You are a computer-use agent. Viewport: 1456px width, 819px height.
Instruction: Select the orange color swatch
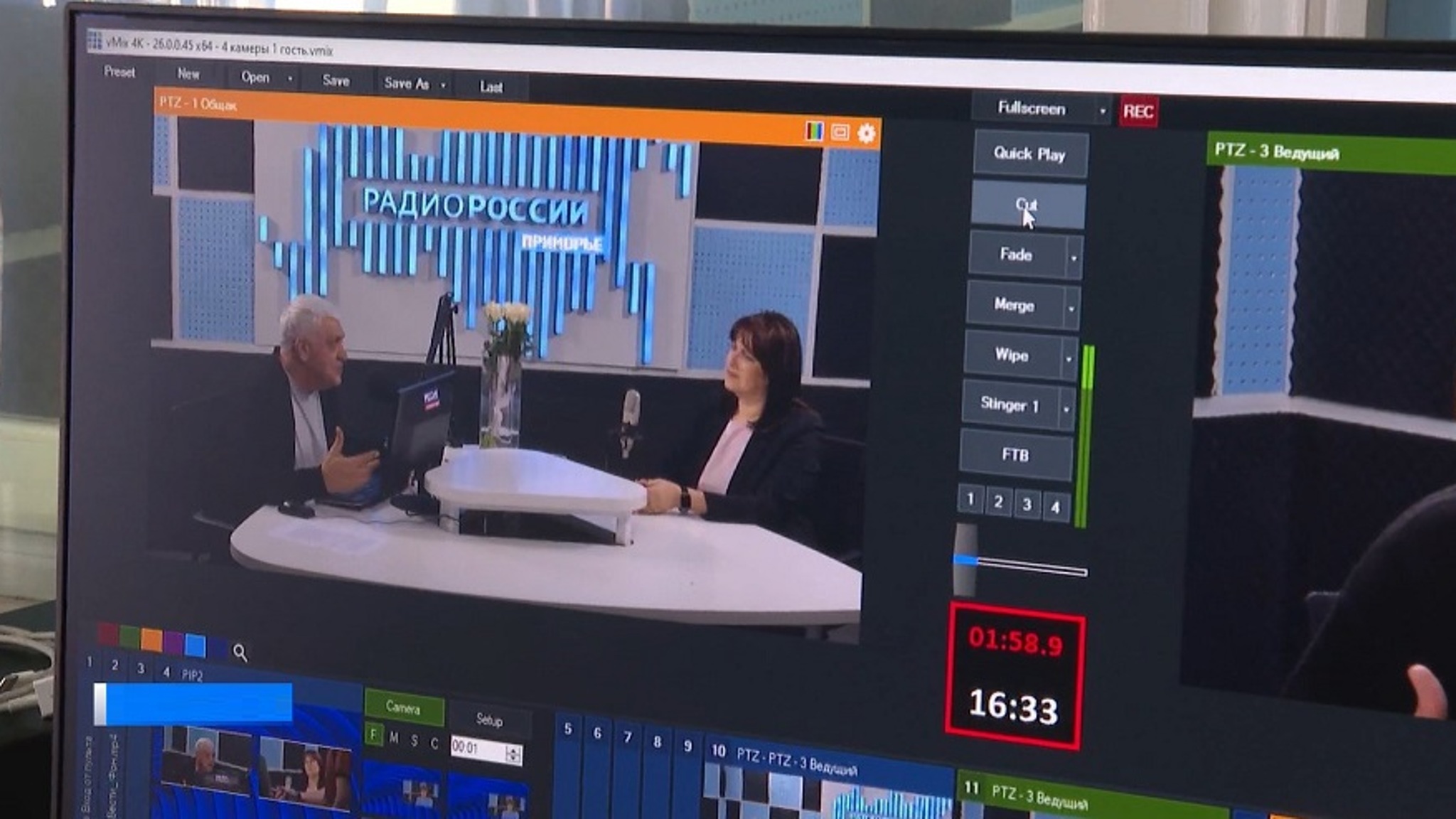click(x=151, y=639)
